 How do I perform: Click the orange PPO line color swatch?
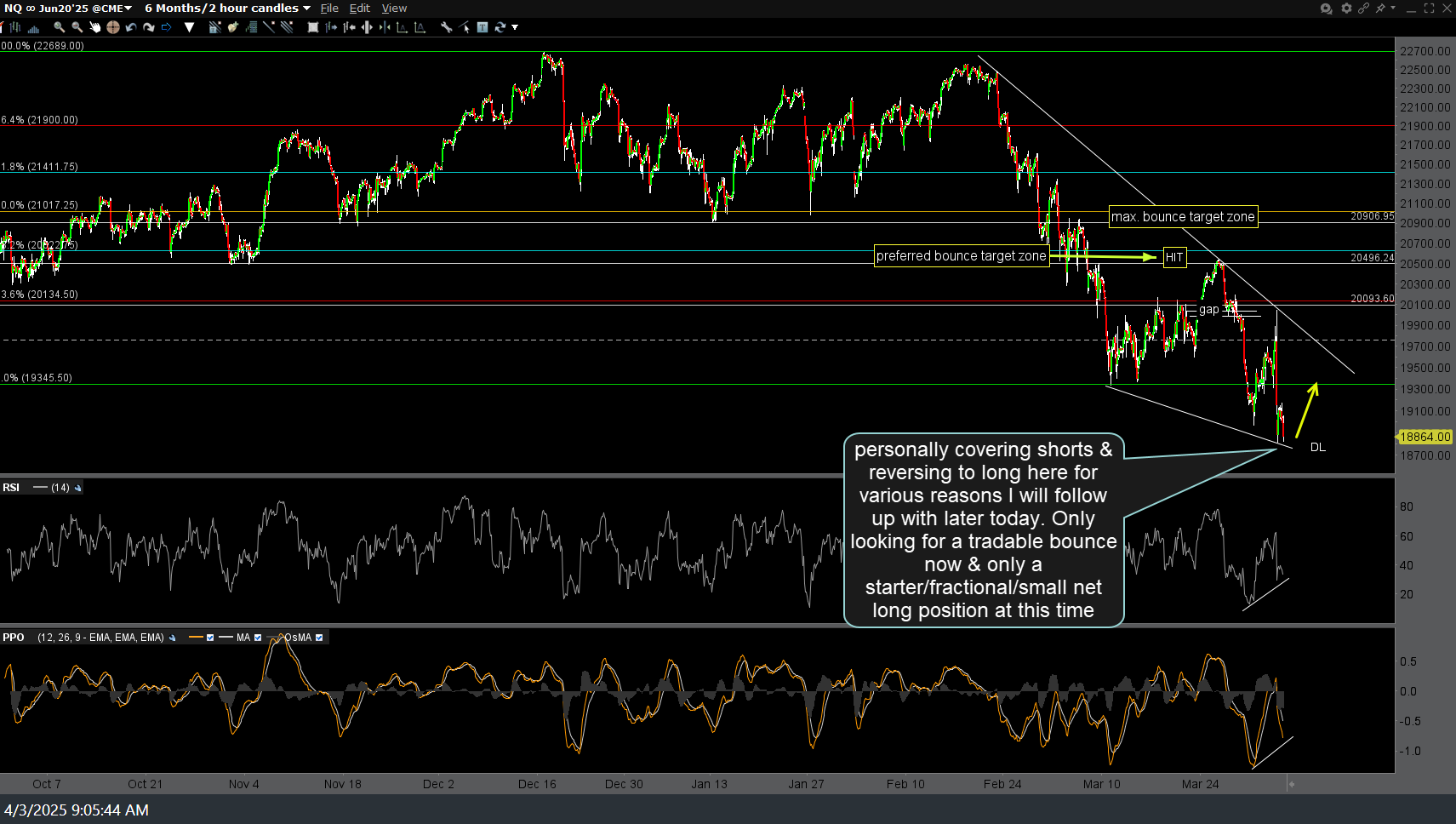(x=197, y=637)
